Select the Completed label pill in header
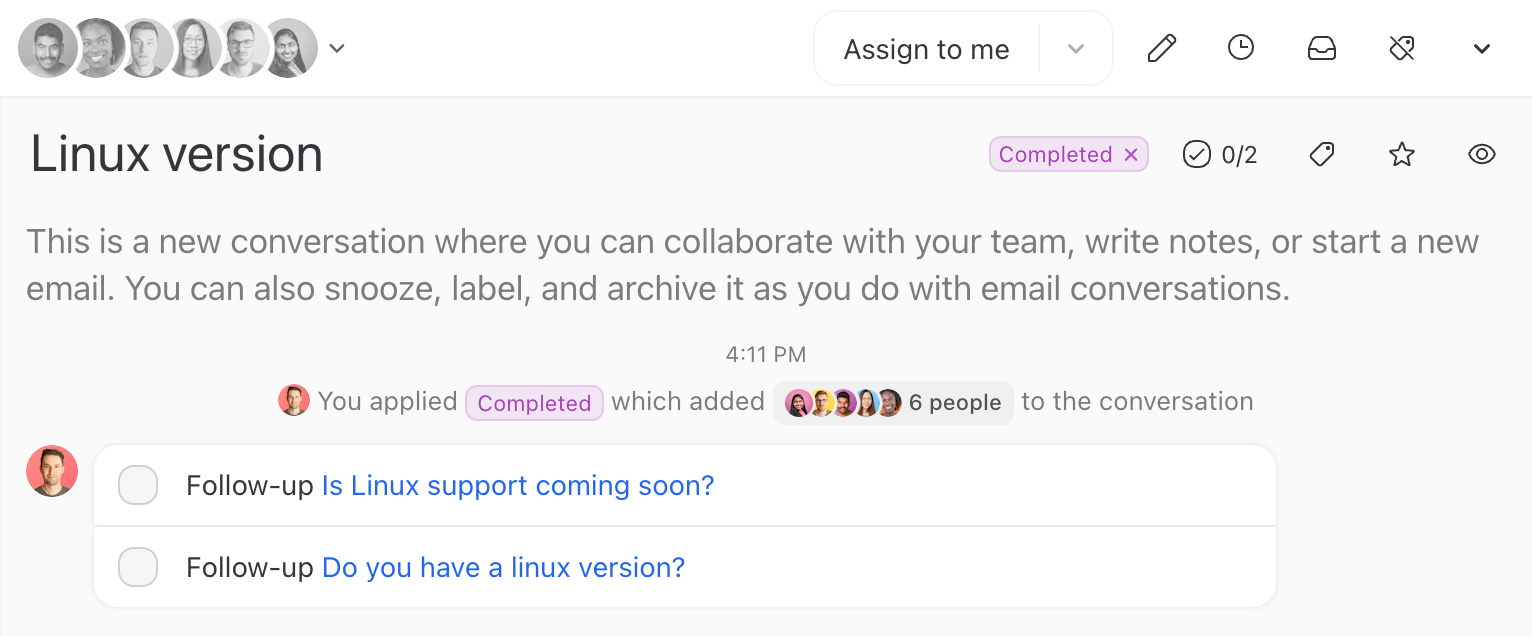The height and width of the screenshot is (636, 1532). (1057, 154)
